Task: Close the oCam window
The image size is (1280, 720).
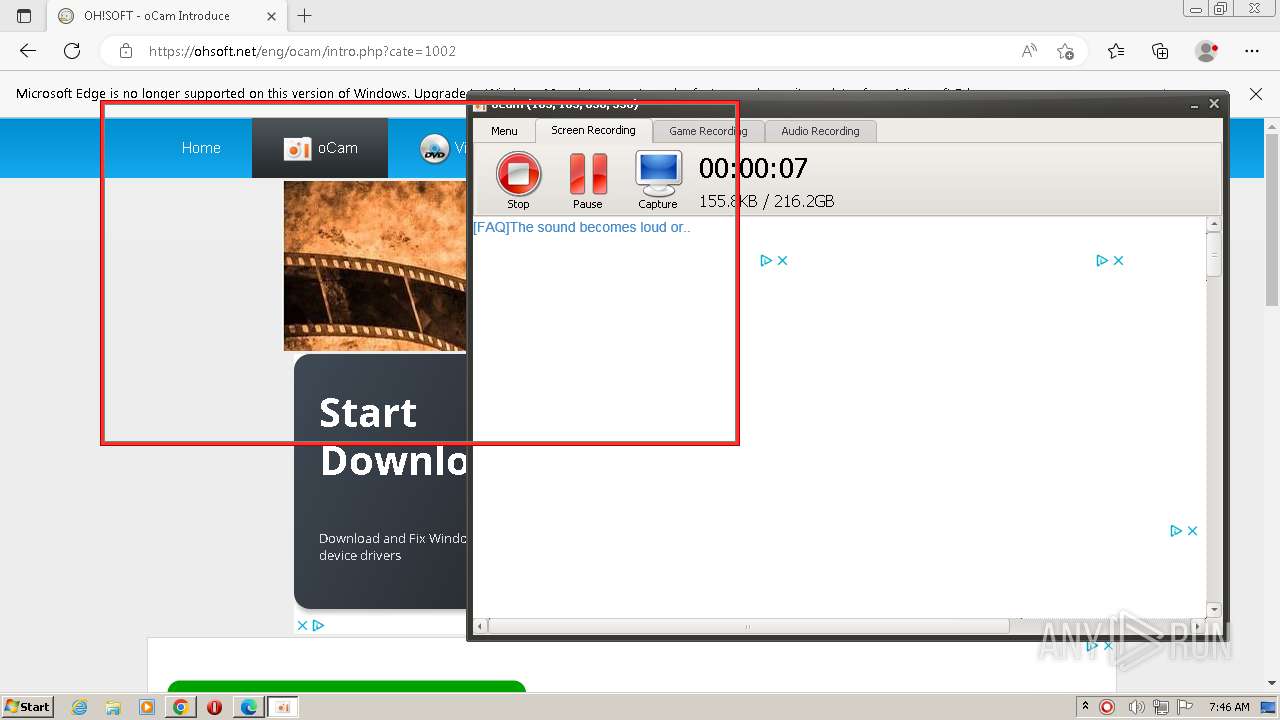Action: 1214,103
